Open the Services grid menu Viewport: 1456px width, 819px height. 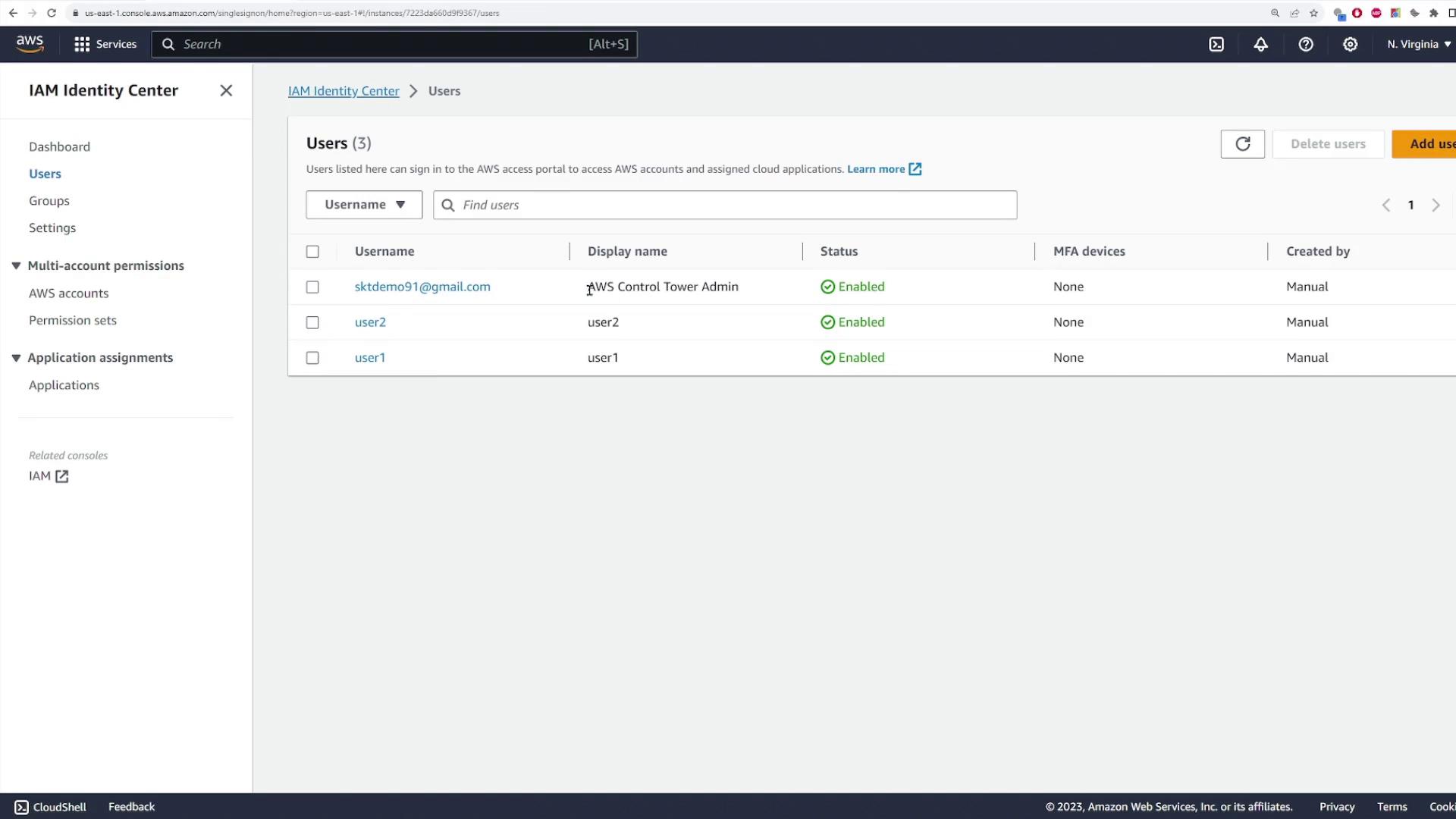tap(105, 44)
